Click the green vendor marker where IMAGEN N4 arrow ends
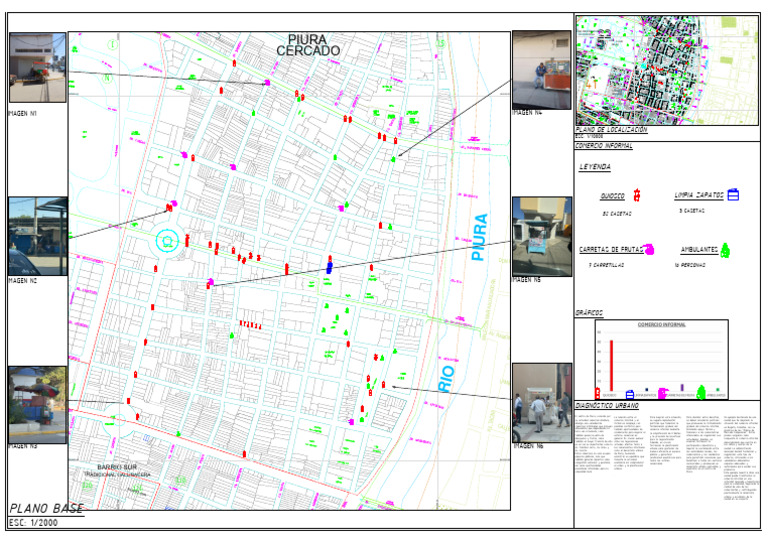Image resolution: width=768 pixels, height=542 pixels. 393,159
